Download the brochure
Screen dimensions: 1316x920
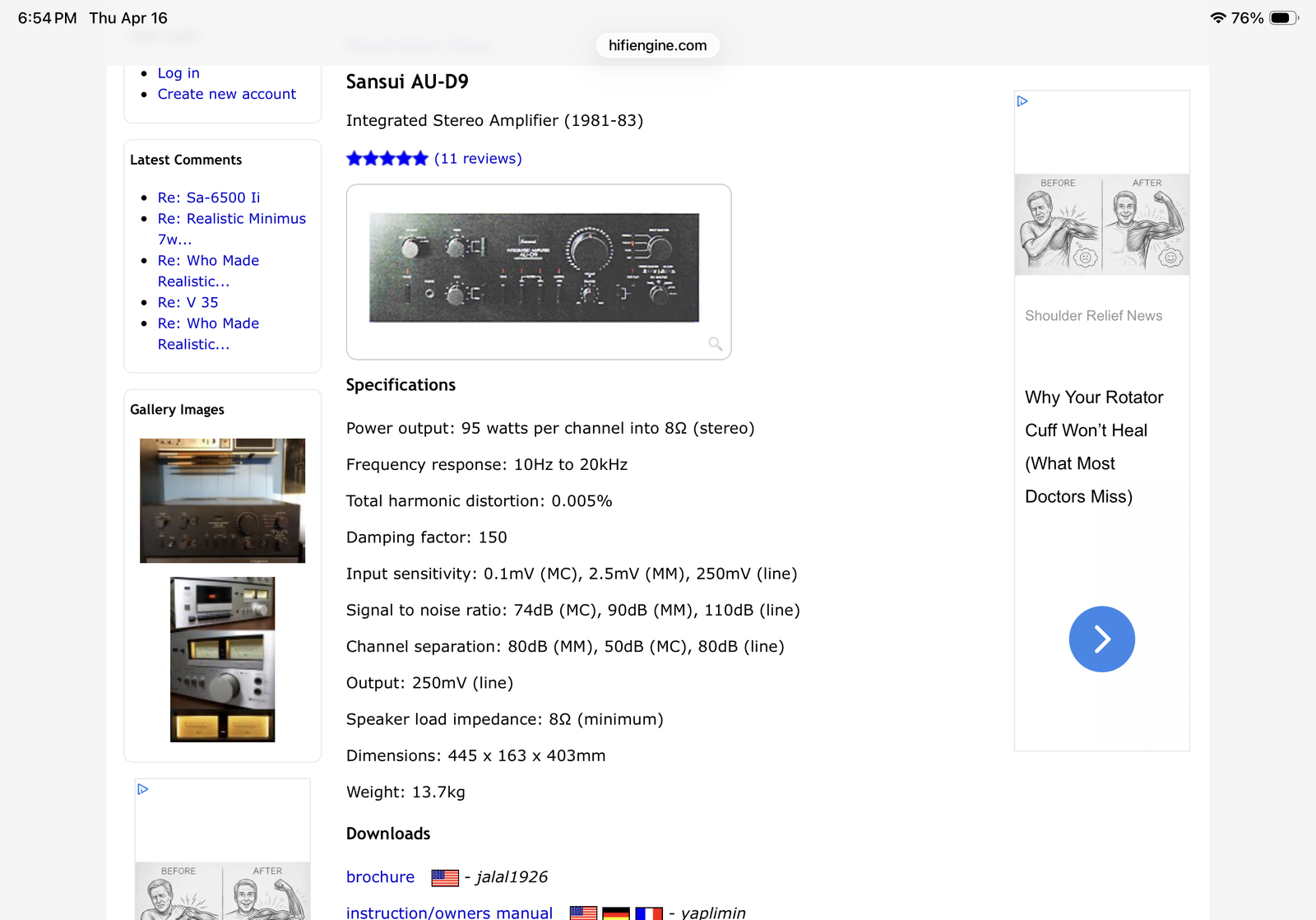tap(380, 877)
